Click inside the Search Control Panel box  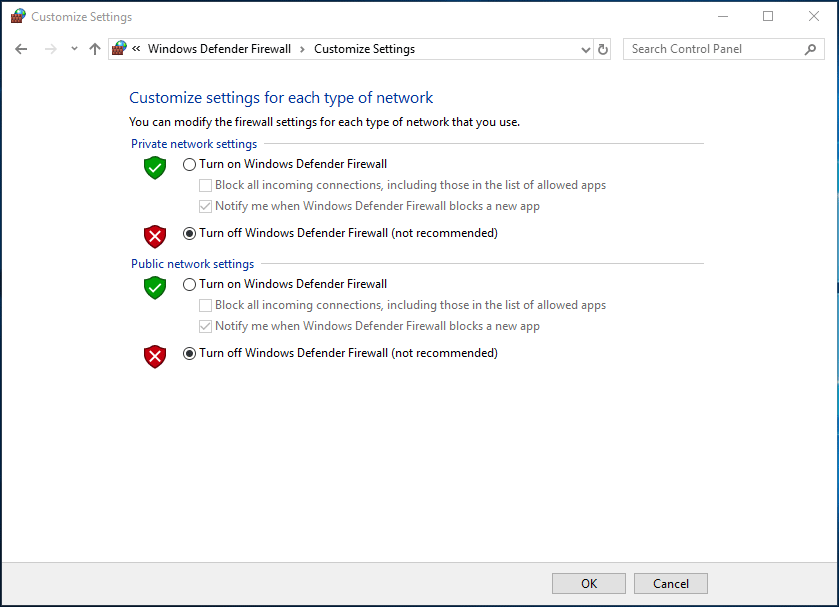click(x=715, y=48)
